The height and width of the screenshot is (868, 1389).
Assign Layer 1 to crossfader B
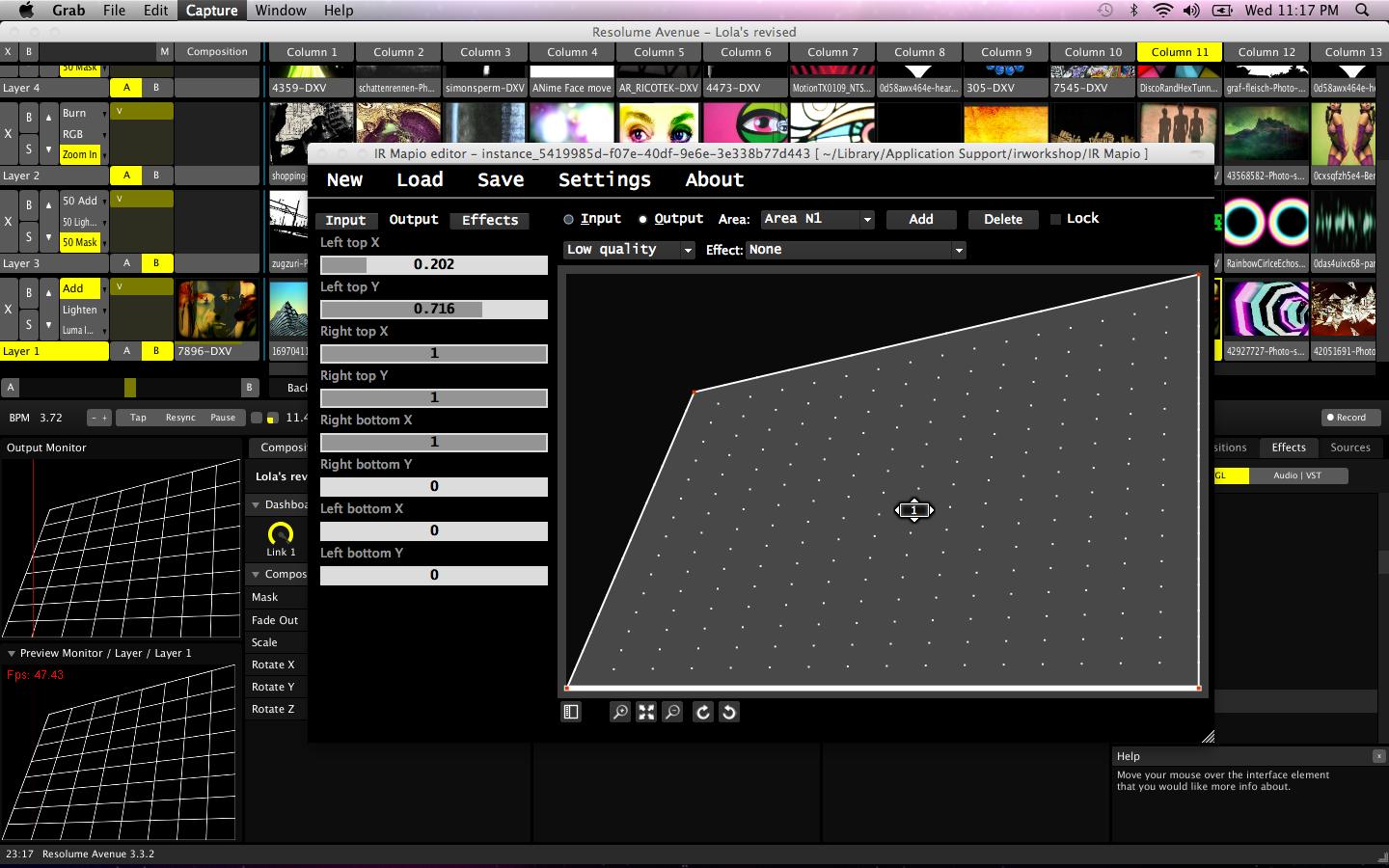156,351
